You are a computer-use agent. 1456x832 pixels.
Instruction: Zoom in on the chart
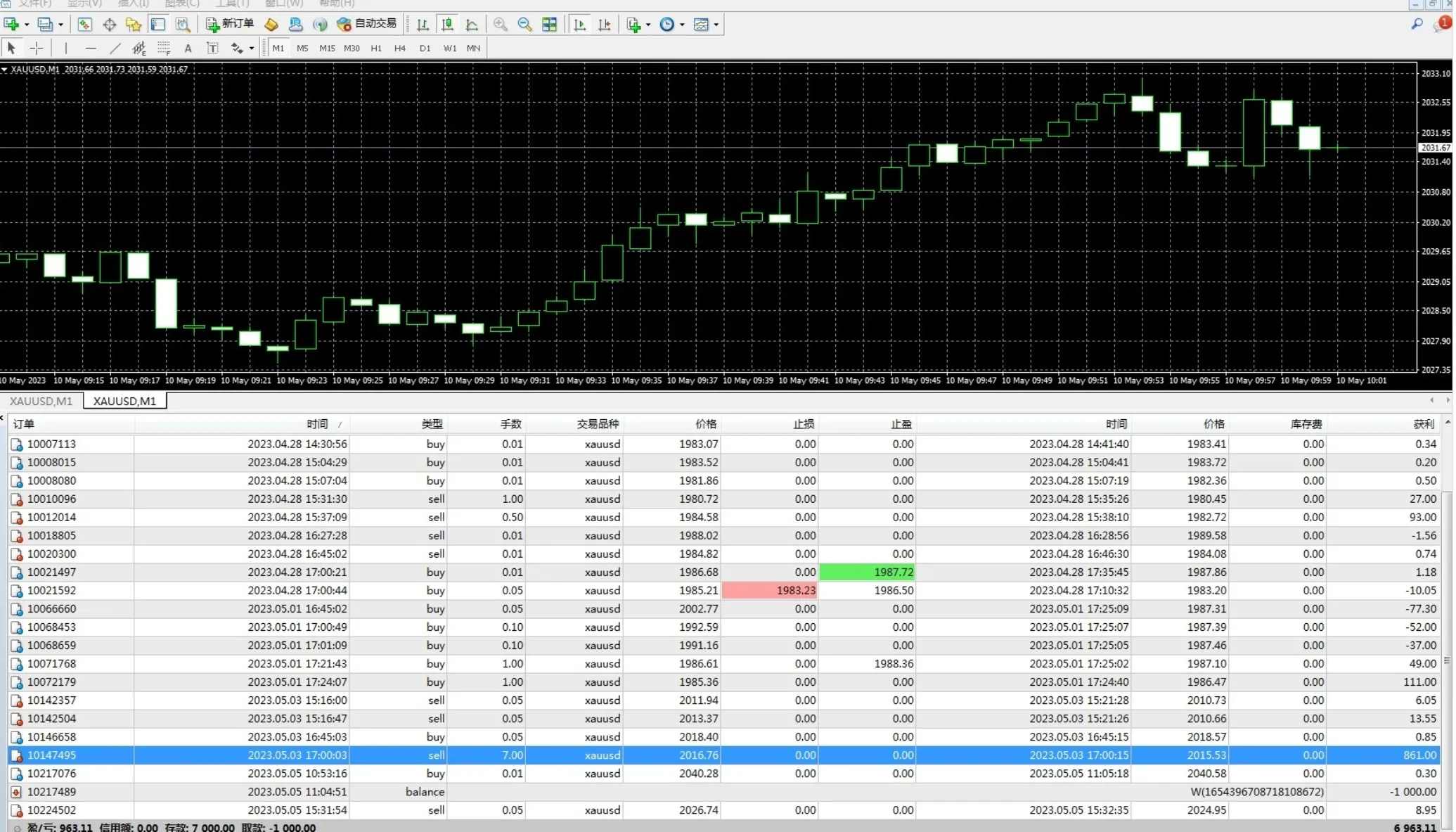tap(501, 25)
